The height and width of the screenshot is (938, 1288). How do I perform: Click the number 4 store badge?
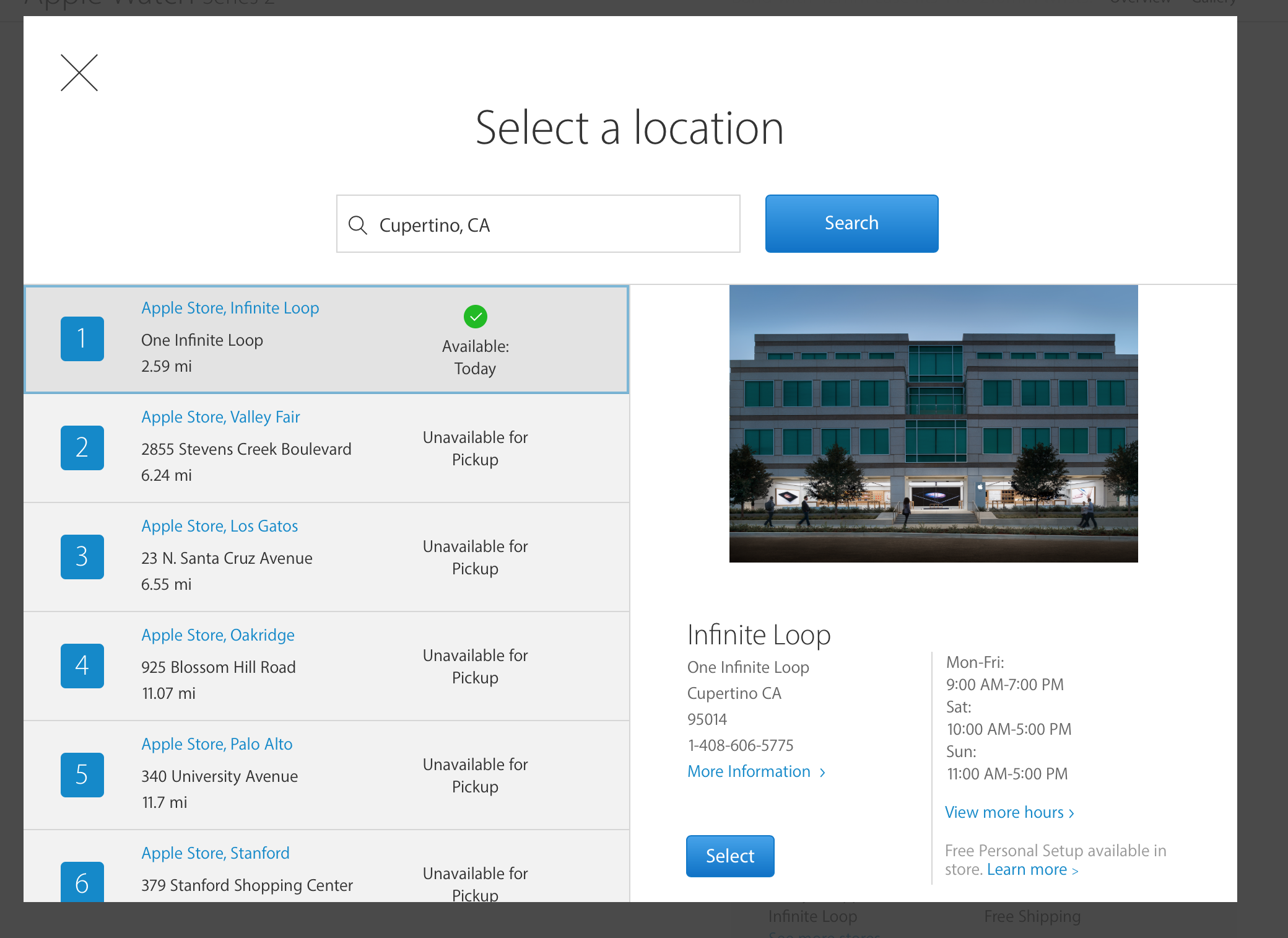tap(82, 666)
